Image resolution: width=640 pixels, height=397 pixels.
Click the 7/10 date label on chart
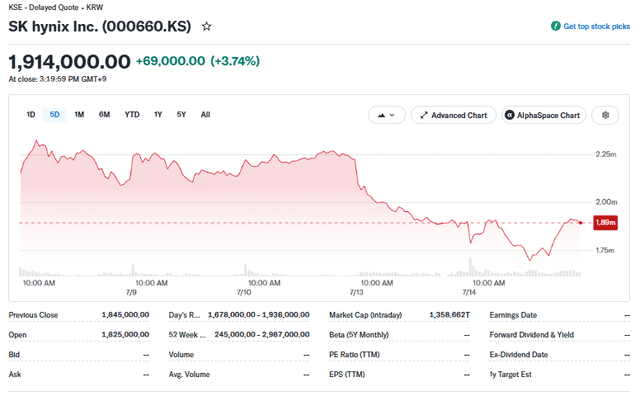pos(244,293)
